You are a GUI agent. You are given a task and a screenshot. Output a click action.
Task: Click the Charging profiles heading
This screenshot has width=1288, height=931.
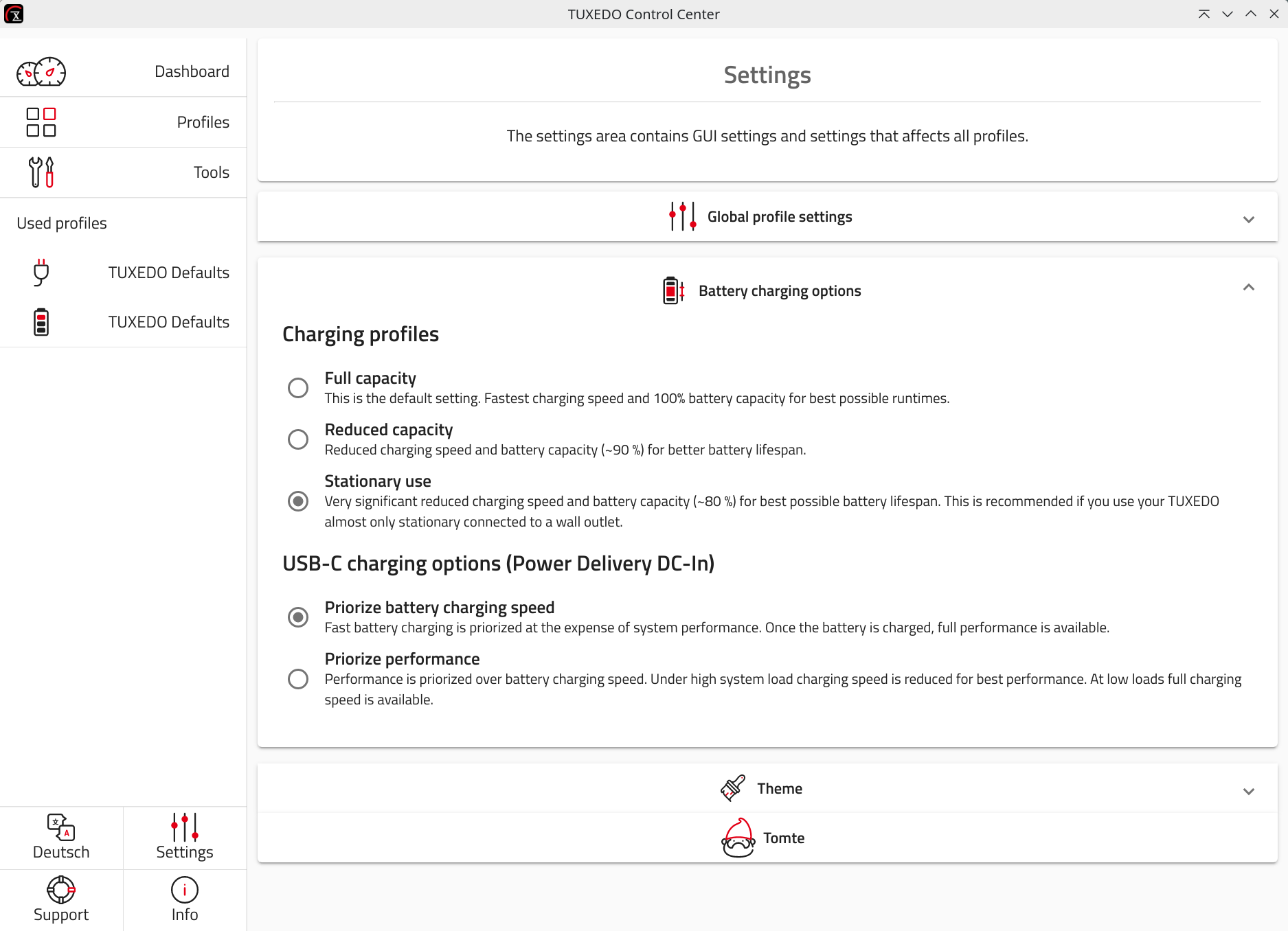coord(361,334)
